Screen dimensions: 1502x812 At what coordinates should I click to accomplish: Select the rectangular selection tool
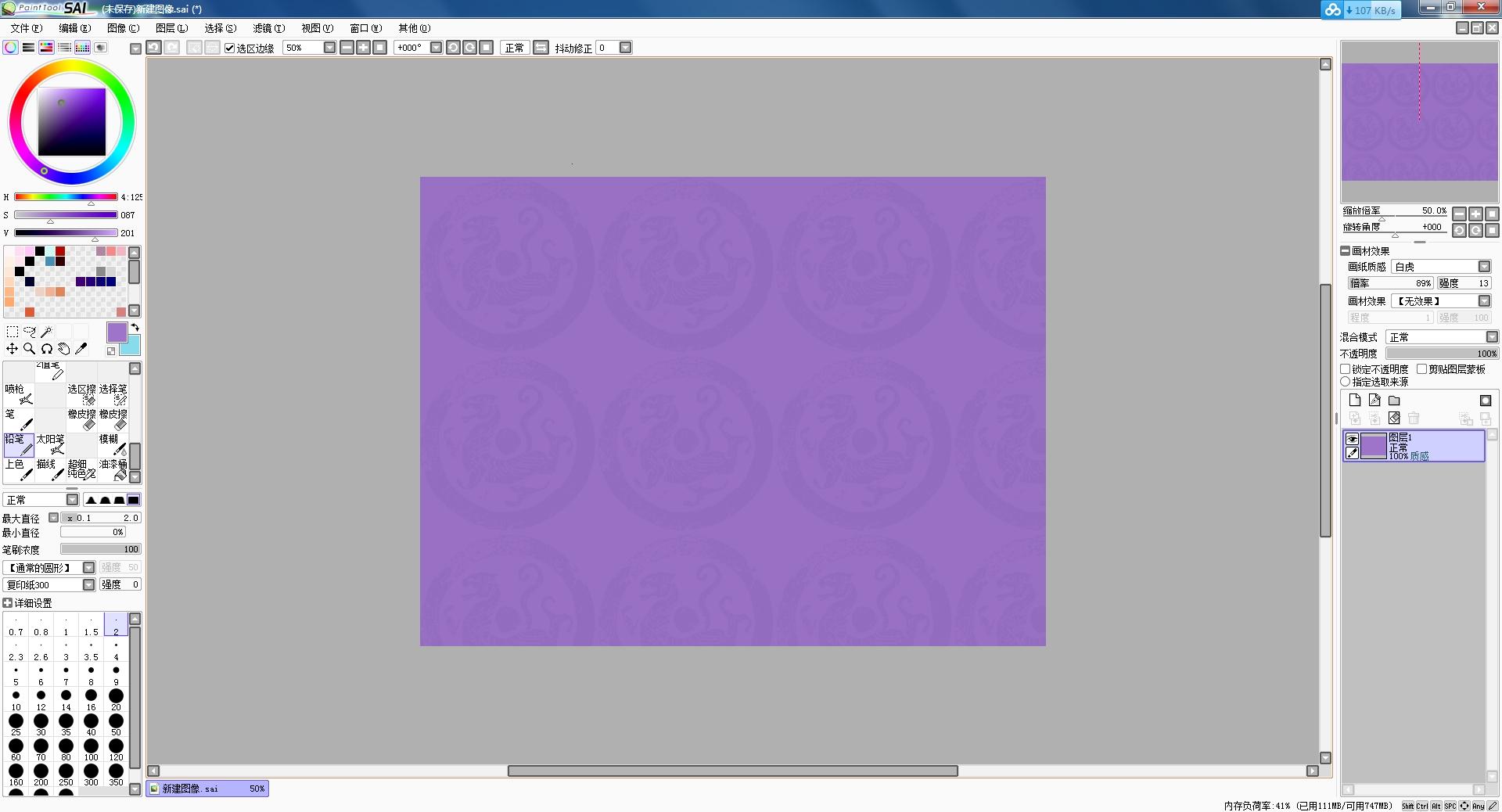click(13, 332)
